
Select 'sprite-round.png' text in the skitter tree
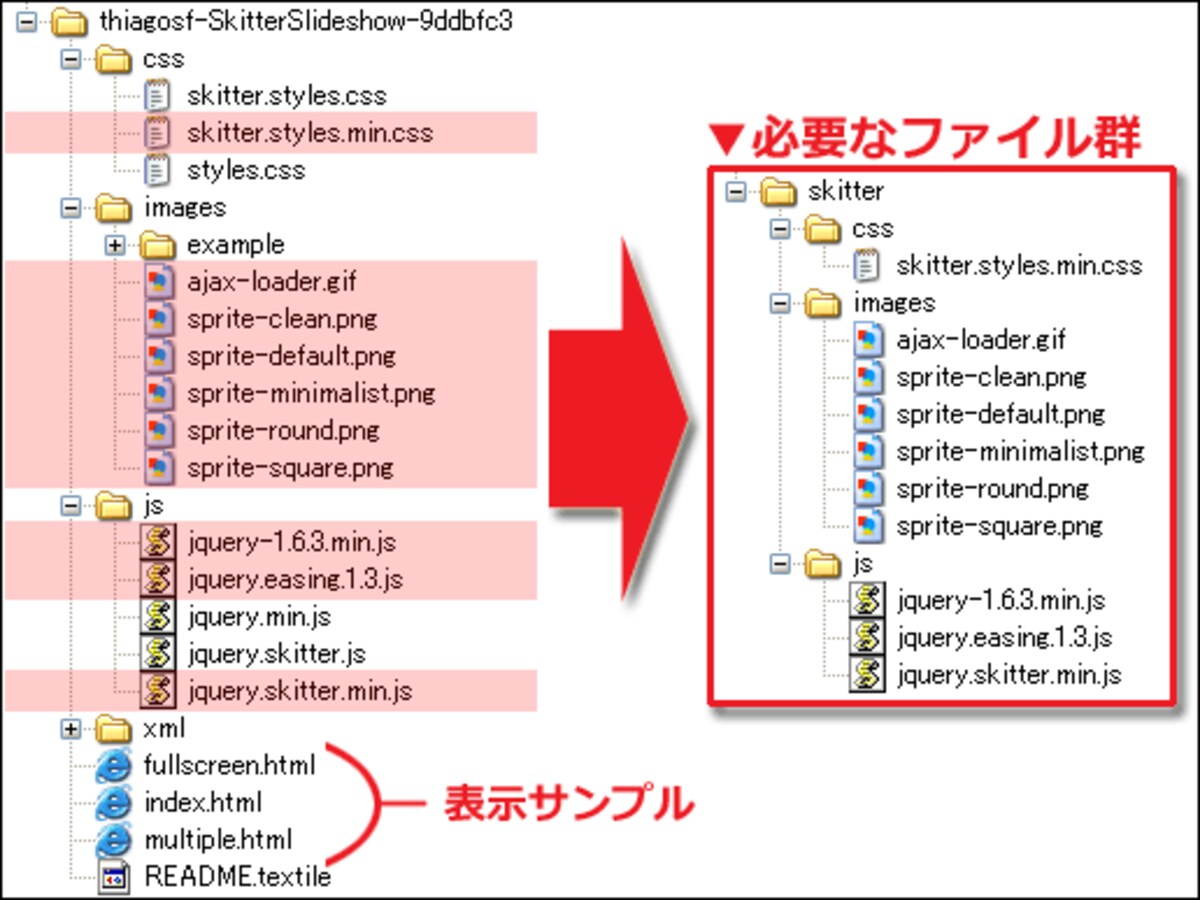992,488
